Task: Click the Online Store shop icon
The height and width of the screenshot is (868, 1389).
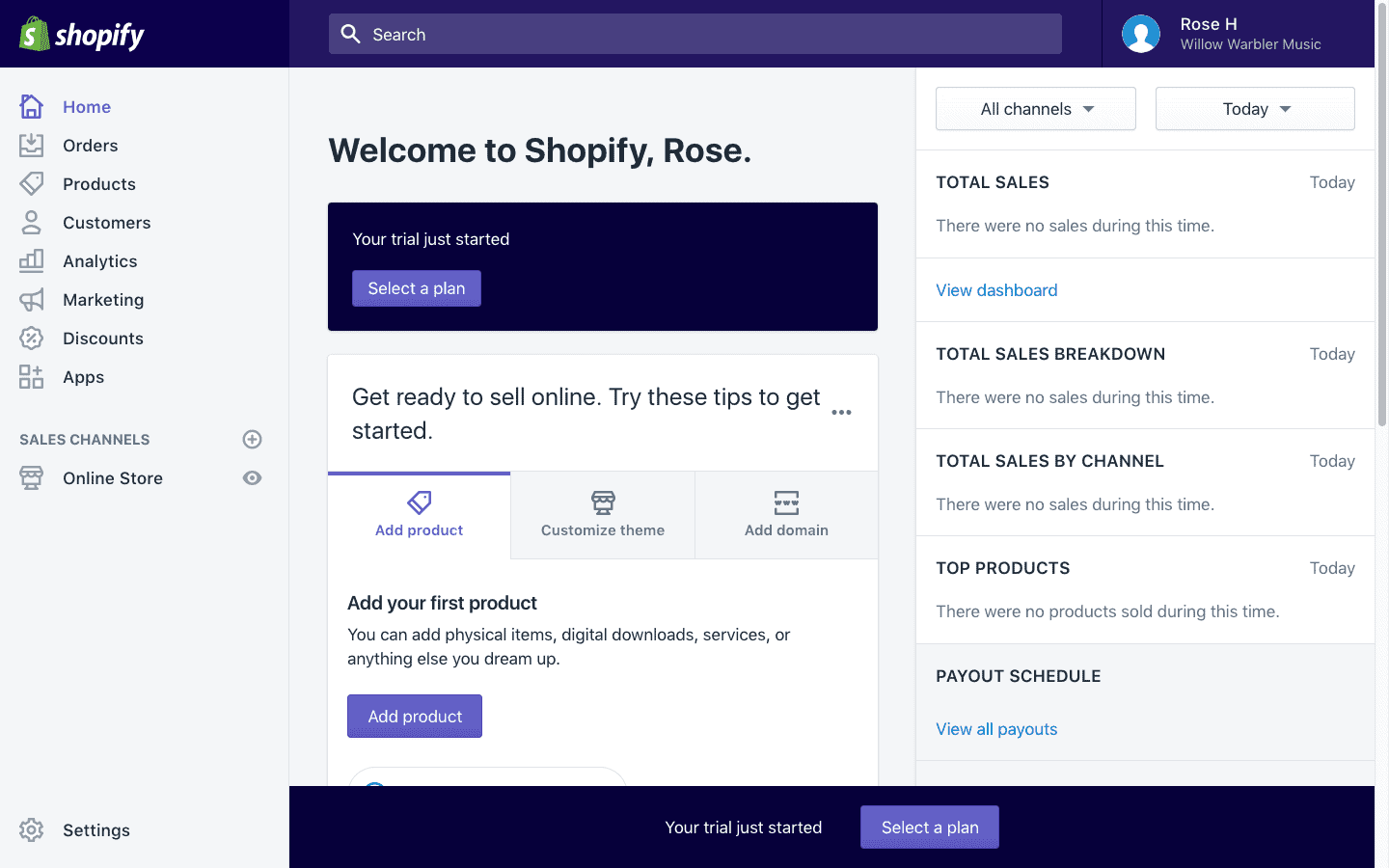Action: (32, 478)
